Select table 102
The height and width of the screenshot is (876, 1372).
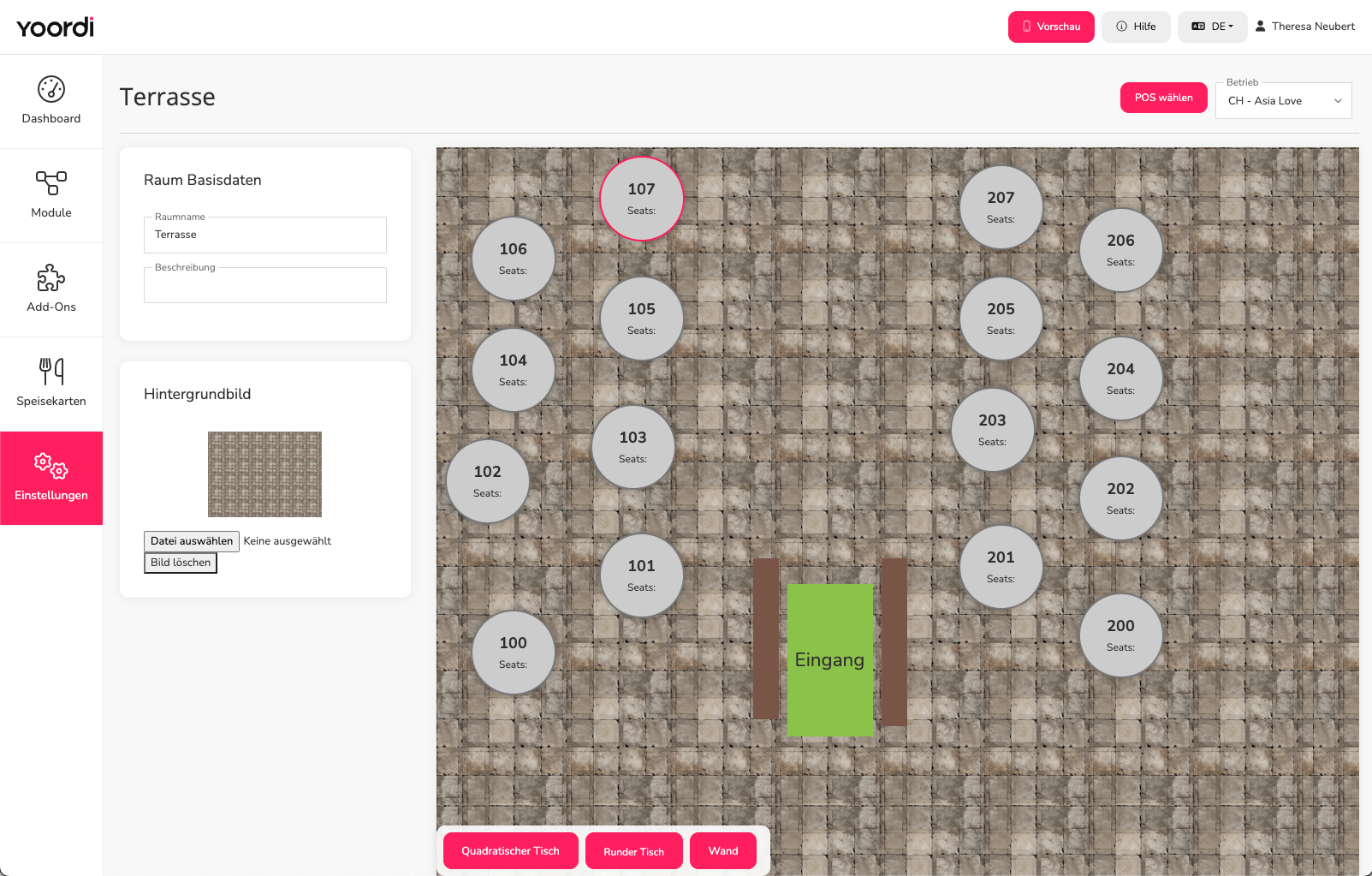pos(488,481)
